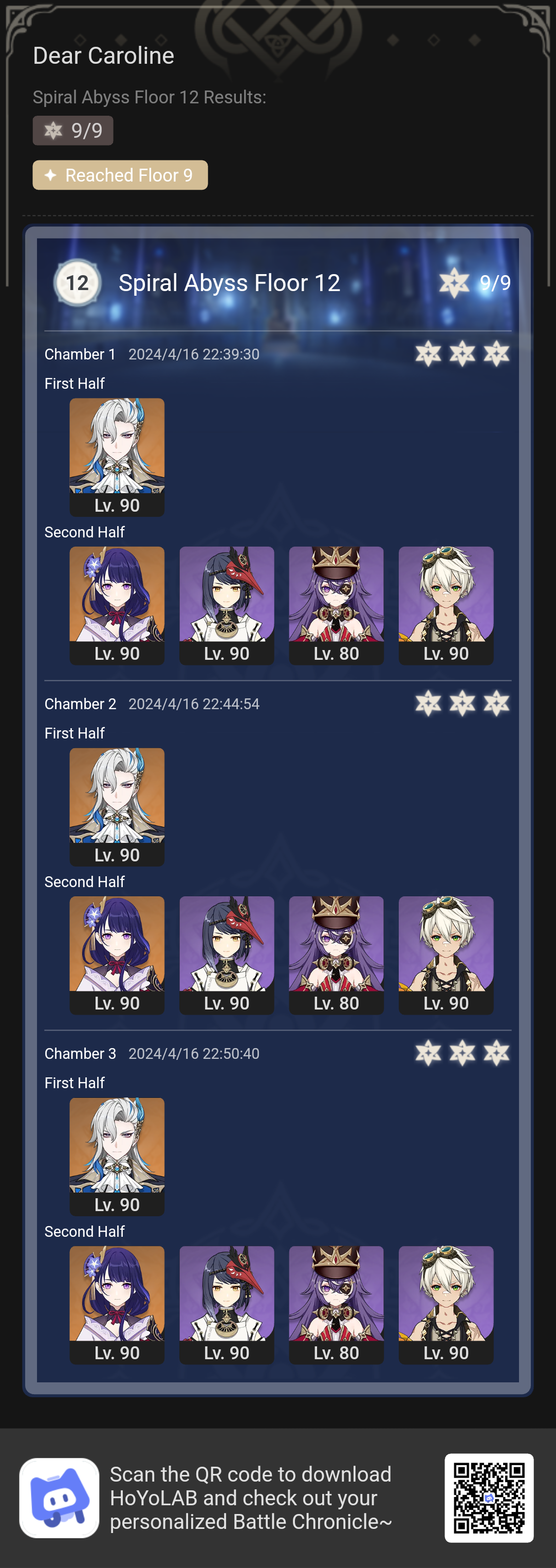Click Chamber 2 middle star icon

(x=462, y=704)
